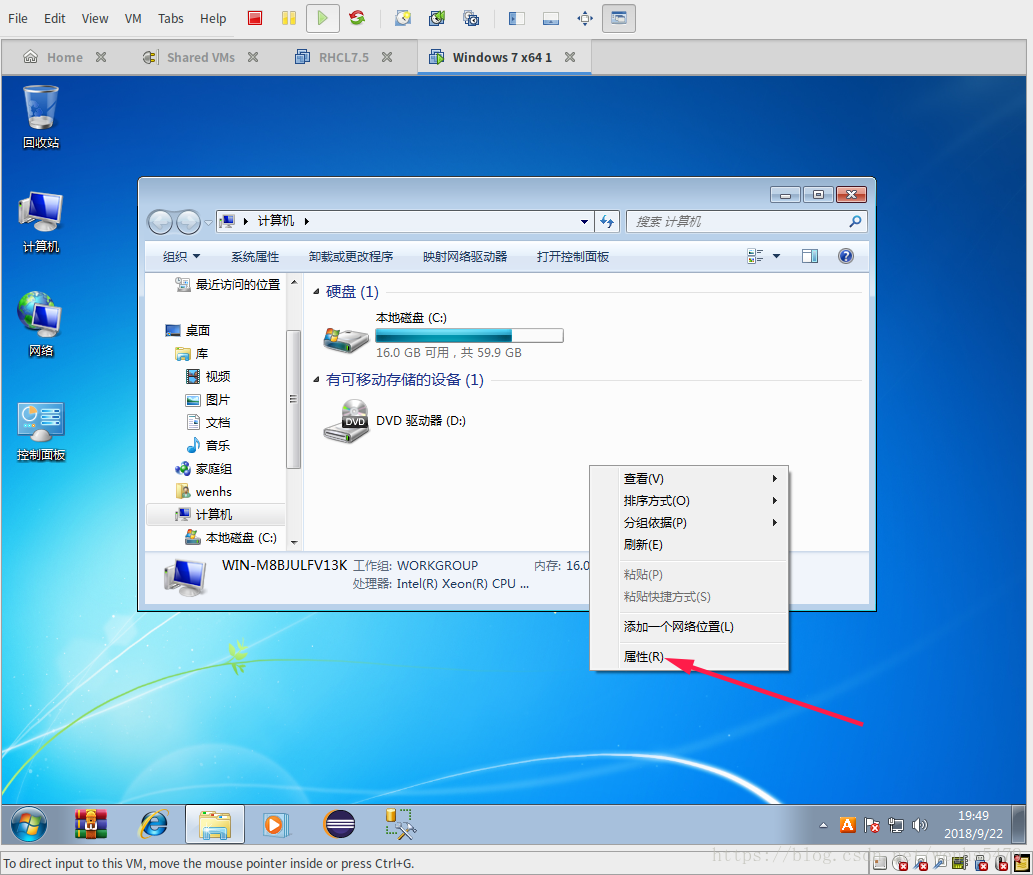Click the Unity mode toolbar icon

619,18
